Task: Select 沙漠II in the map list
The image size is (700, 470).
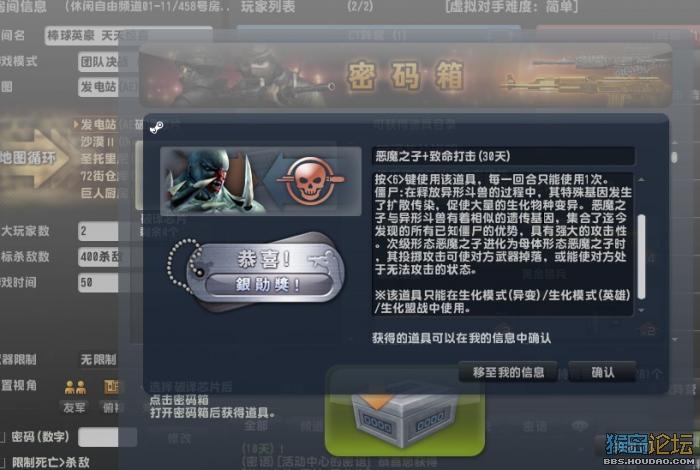Action: point(98,142)
